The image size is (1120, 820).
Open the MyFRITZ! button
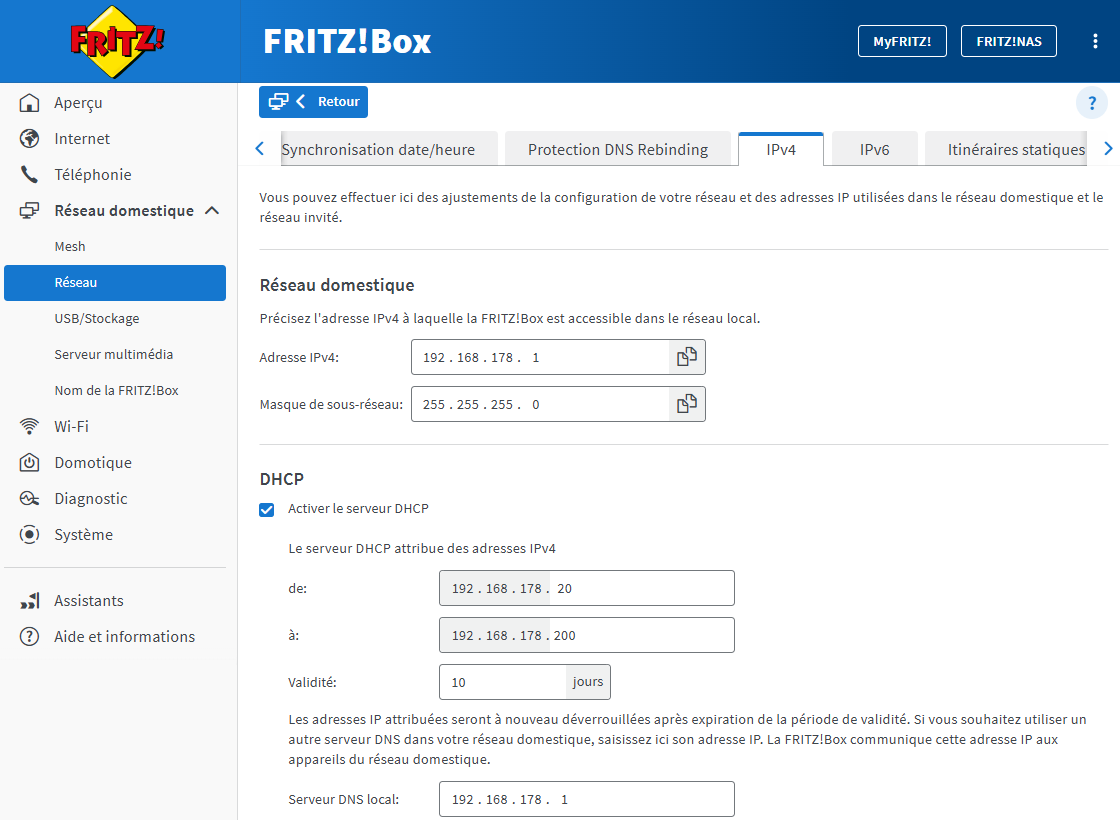click(902, 41)
